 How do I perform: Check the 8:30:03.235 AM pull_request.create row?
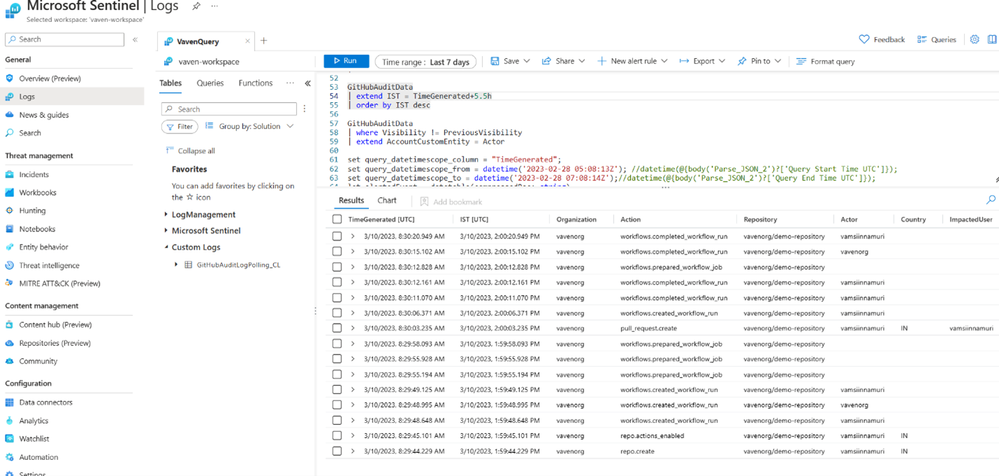[336, 328]
